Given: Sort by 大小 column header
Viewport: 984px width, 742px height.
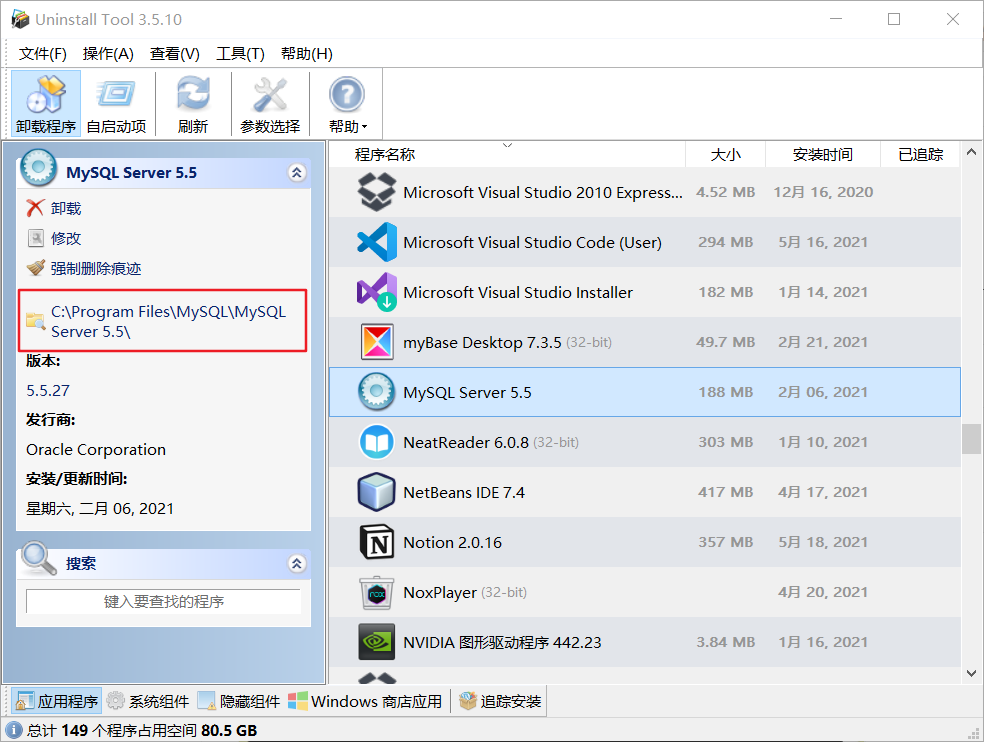Looking at the screenshot, I should 725,154.
